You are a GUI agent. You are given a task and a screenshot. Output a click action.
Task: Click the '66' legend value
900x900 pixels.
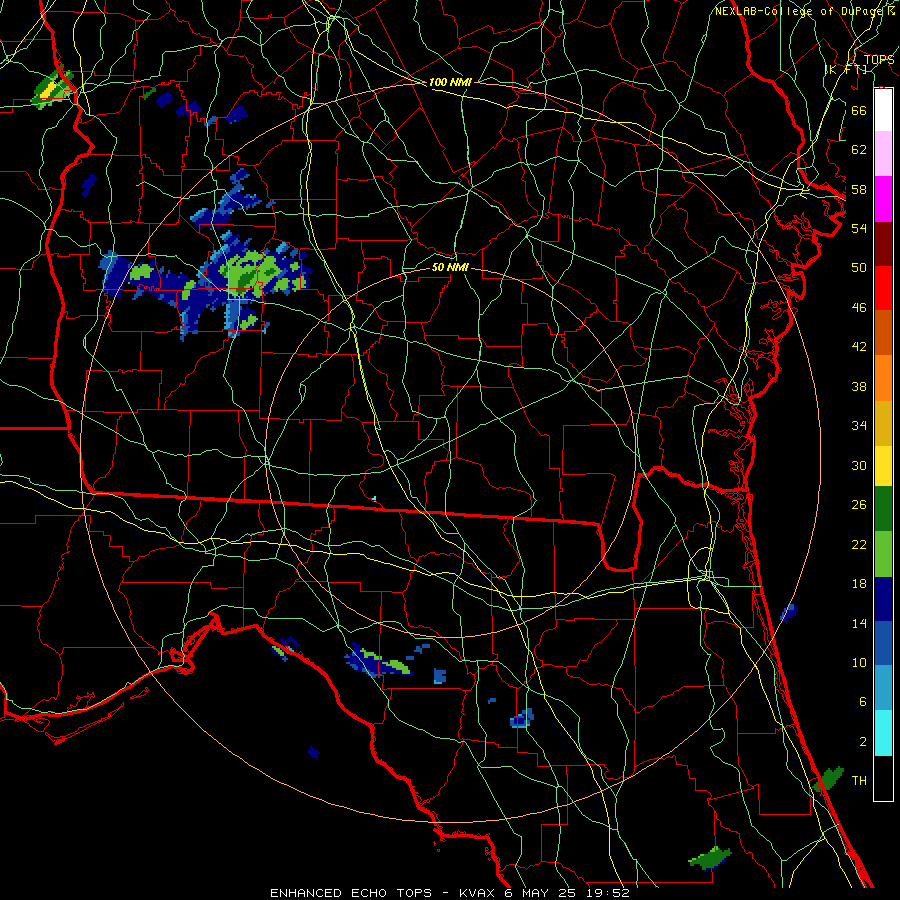[859, 110]
